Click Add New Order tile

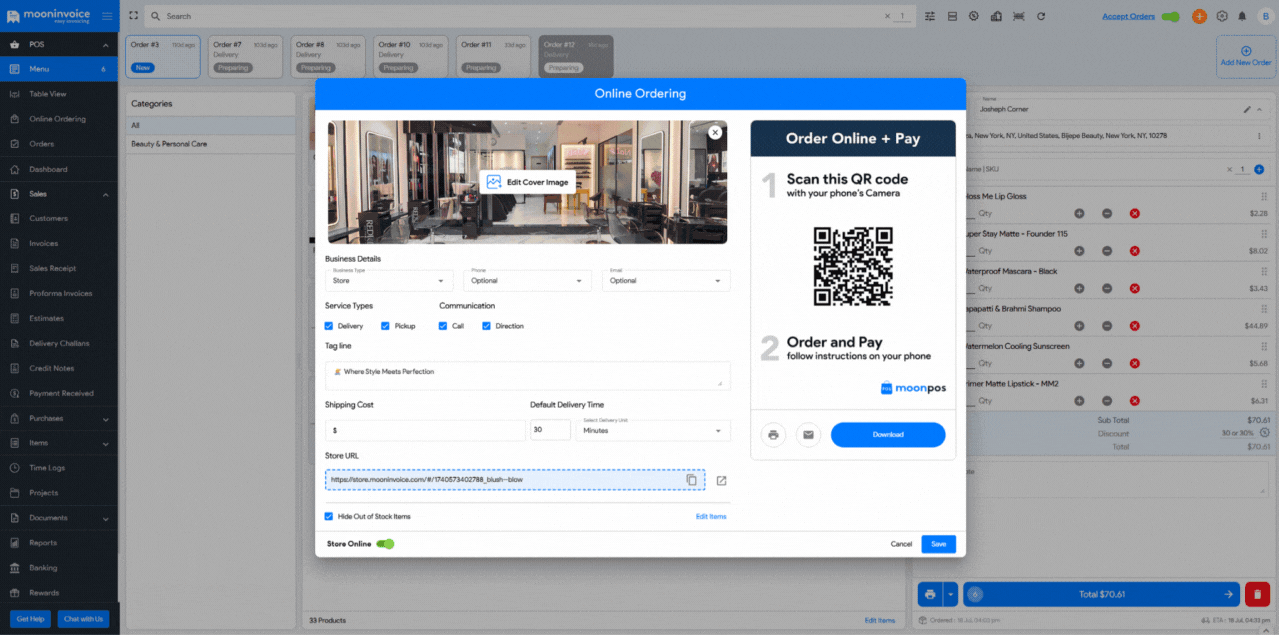point(1245,57)
